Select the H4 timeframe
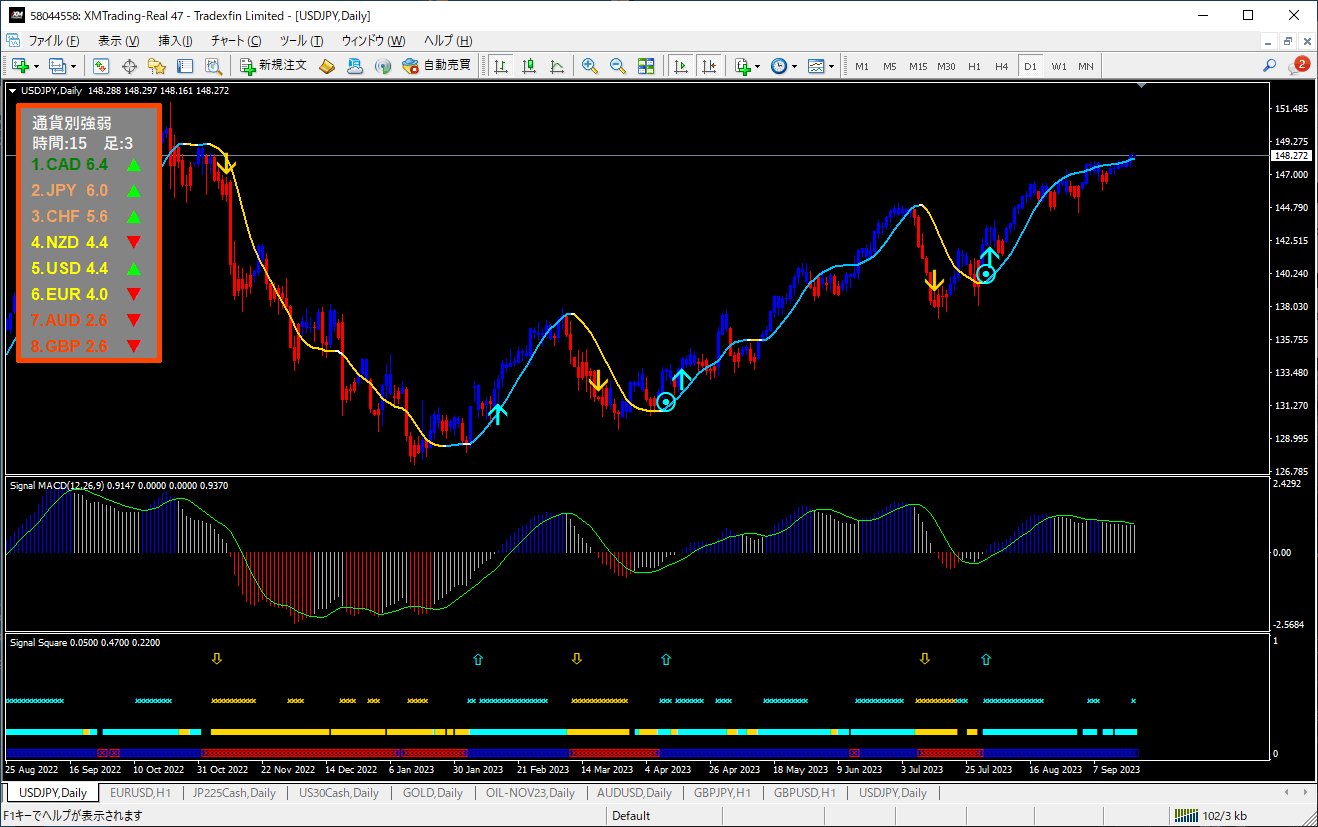This screenshot has width=1318, height=827. [1002, 66]
